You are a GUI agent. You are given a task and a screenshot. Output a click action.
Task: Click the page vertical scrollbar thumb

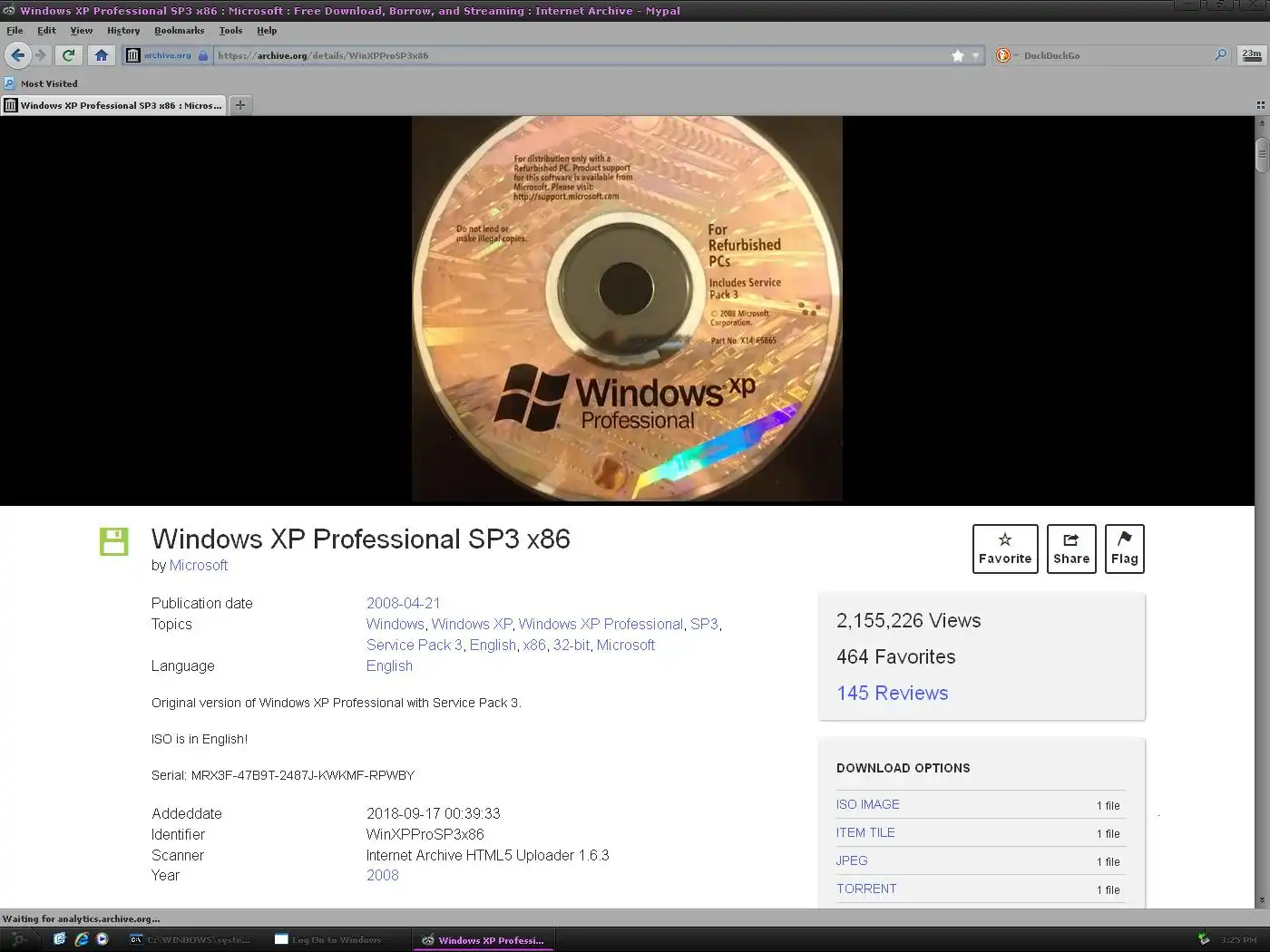(x=1262, y=154)
